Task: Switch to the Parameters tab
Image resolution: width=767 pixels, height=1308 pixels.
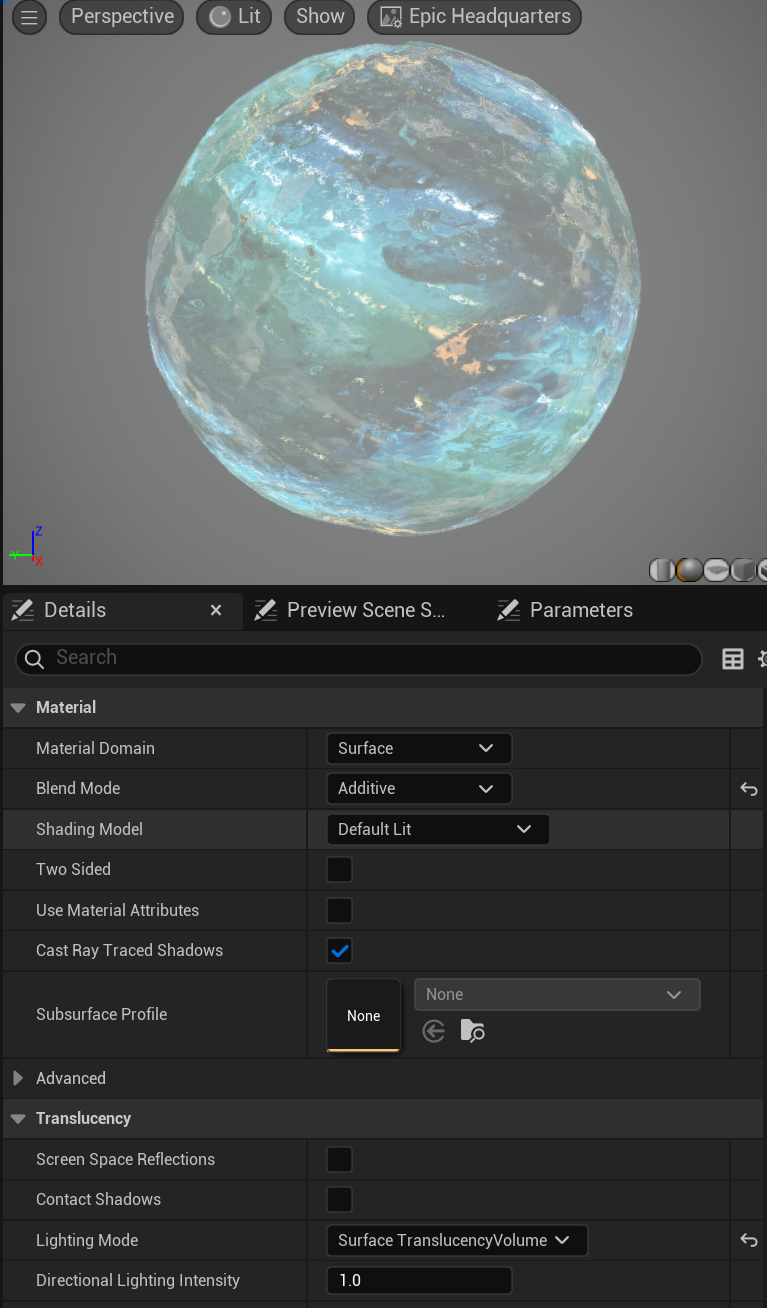Action: tap(580, 610)
